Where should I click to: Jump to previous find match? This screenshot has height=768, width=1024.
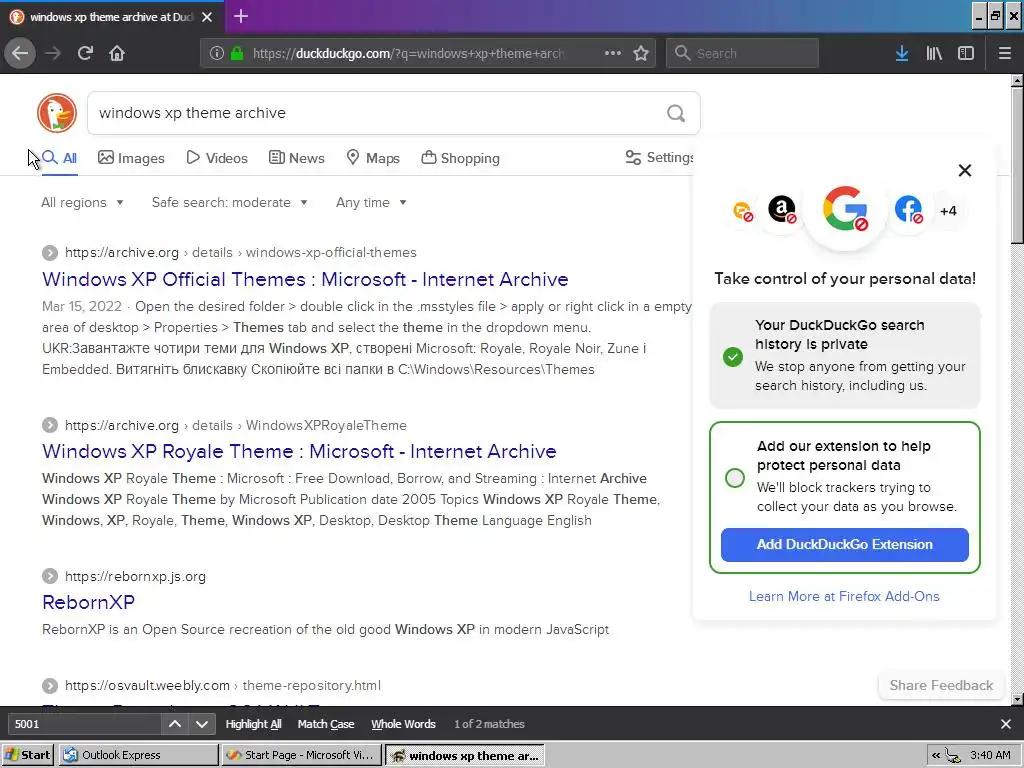tap(175, 724)
